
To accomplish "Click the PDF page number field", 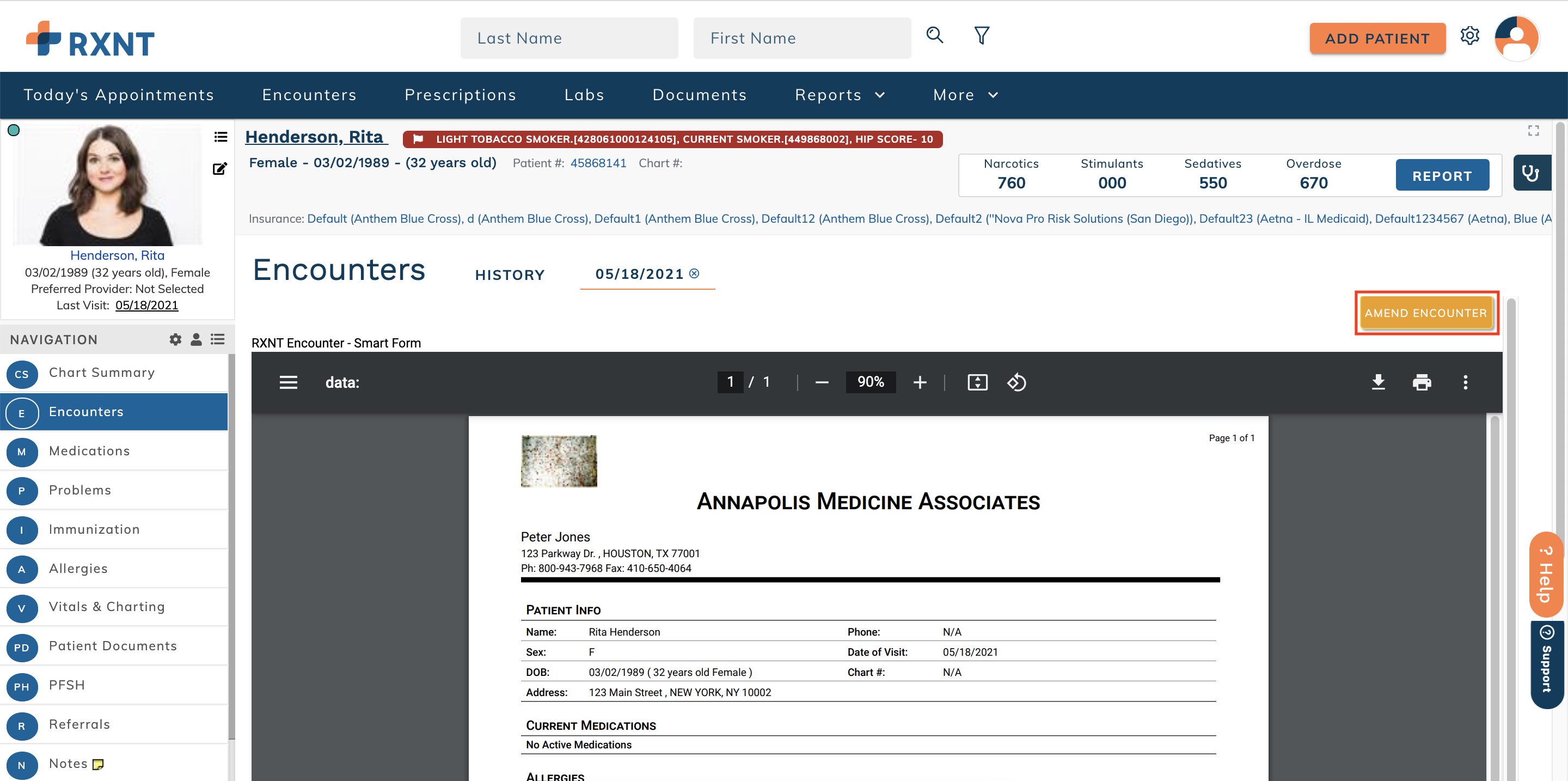I will point(730,382).
